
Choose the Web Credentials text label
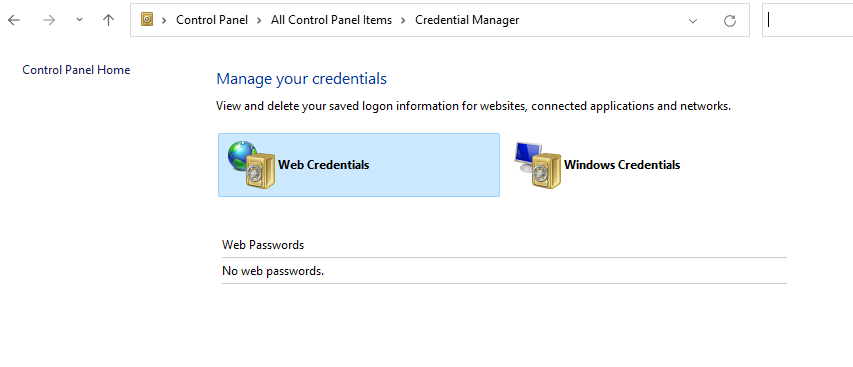[x=324, y=165]
